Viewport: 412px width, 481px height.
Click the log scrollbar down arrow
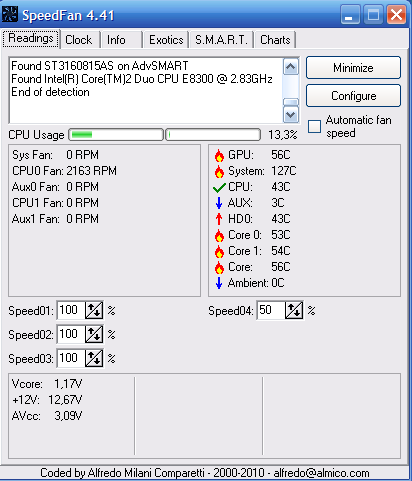point(291,115)
